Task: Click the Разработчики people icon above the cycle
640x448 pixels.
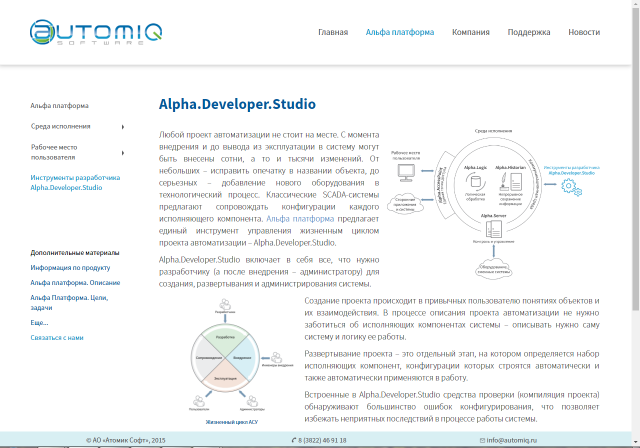Action: point(225,304)
